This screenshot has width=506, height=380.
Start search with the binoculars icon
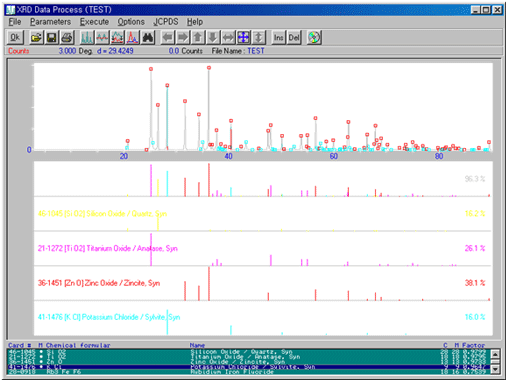coord(148,37)
